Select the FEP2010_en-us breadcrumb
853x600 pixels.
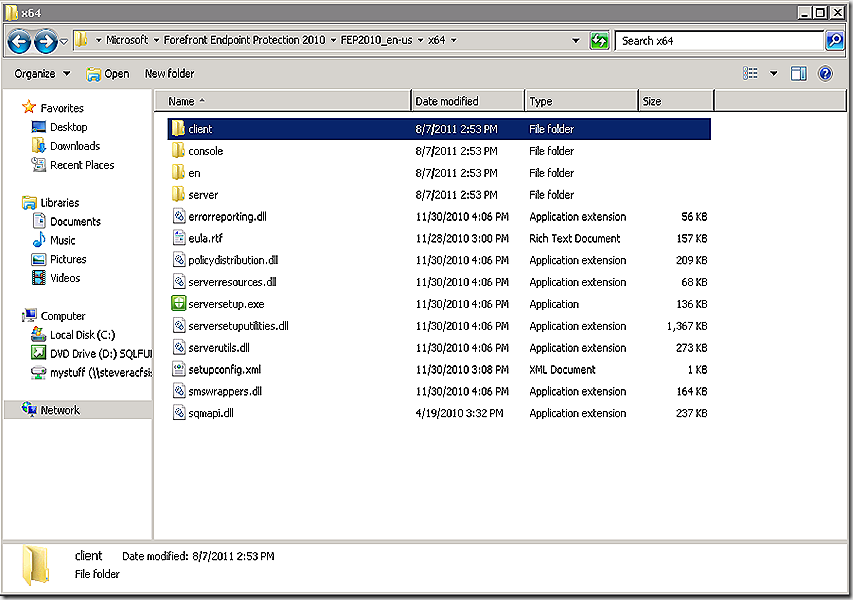(376, 40)
